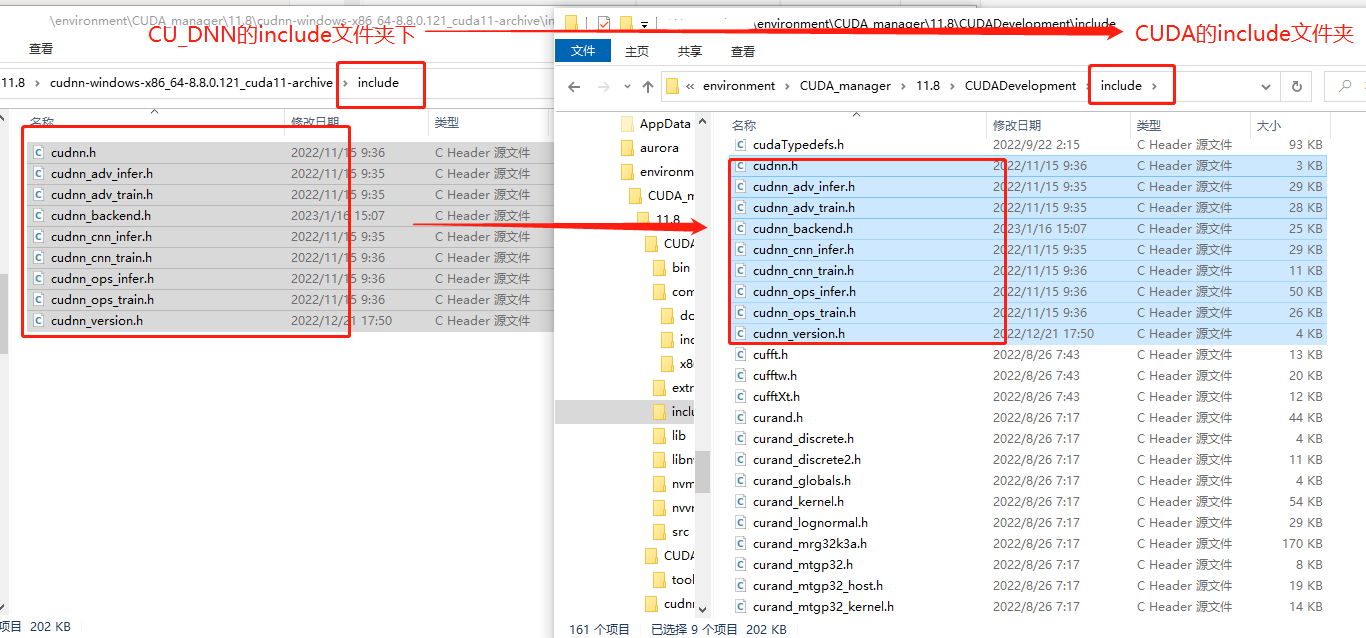Expand the double-chevron at start of right address bar
Image resolution: width=1366 pixels, height=638 pixels.
pyautogui.click(x=690, y=86)
